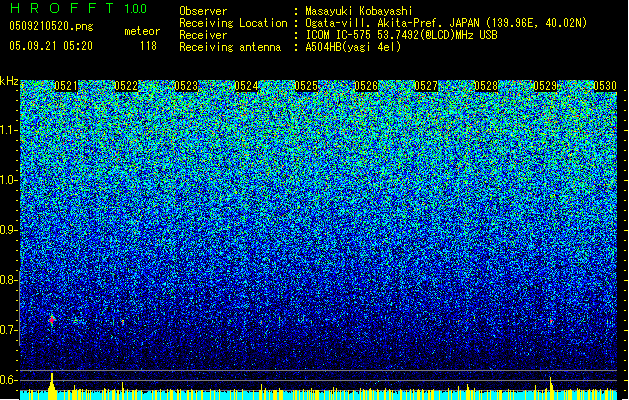Click the yellow signal peak near 0529

[x=551, y=388]
